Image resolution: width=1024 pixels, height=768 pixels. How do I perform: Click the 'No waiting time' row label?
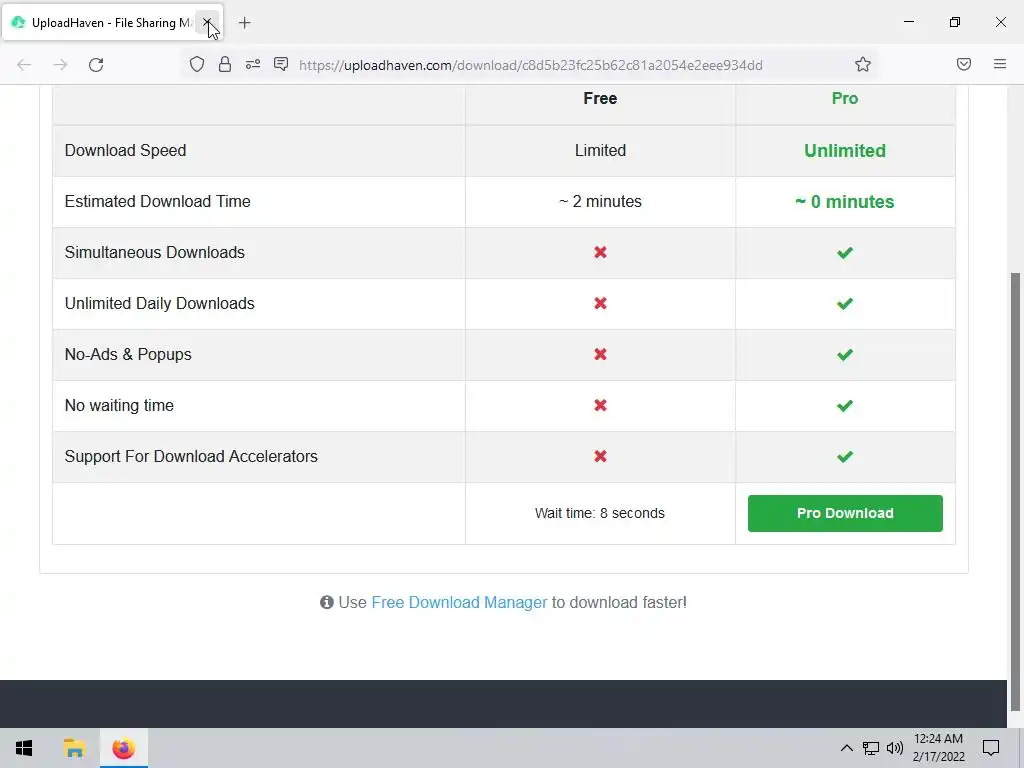click(119, 405)
